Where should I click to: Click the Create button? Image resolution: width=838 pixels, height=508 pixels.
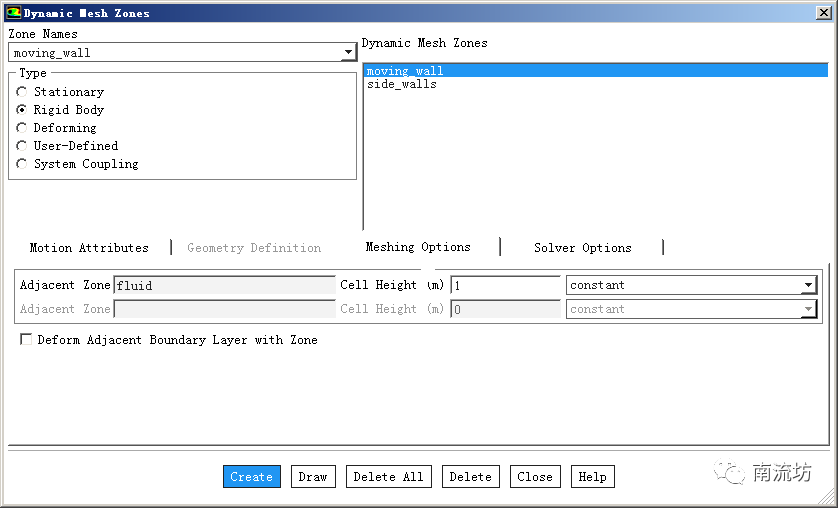[x=252, y=476]
